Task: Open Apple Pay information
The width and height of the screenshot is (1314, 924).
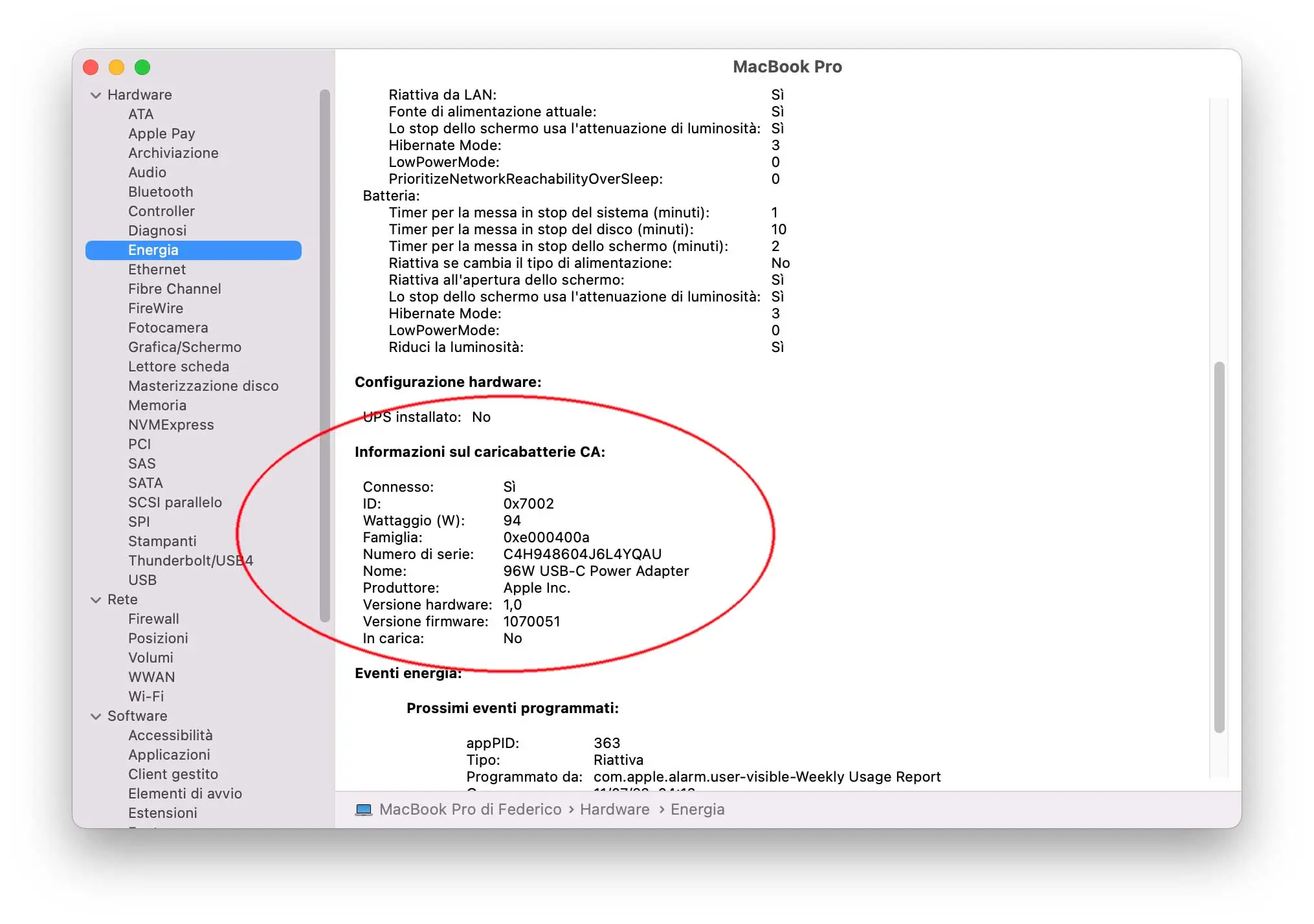Action: pos(162,133)
